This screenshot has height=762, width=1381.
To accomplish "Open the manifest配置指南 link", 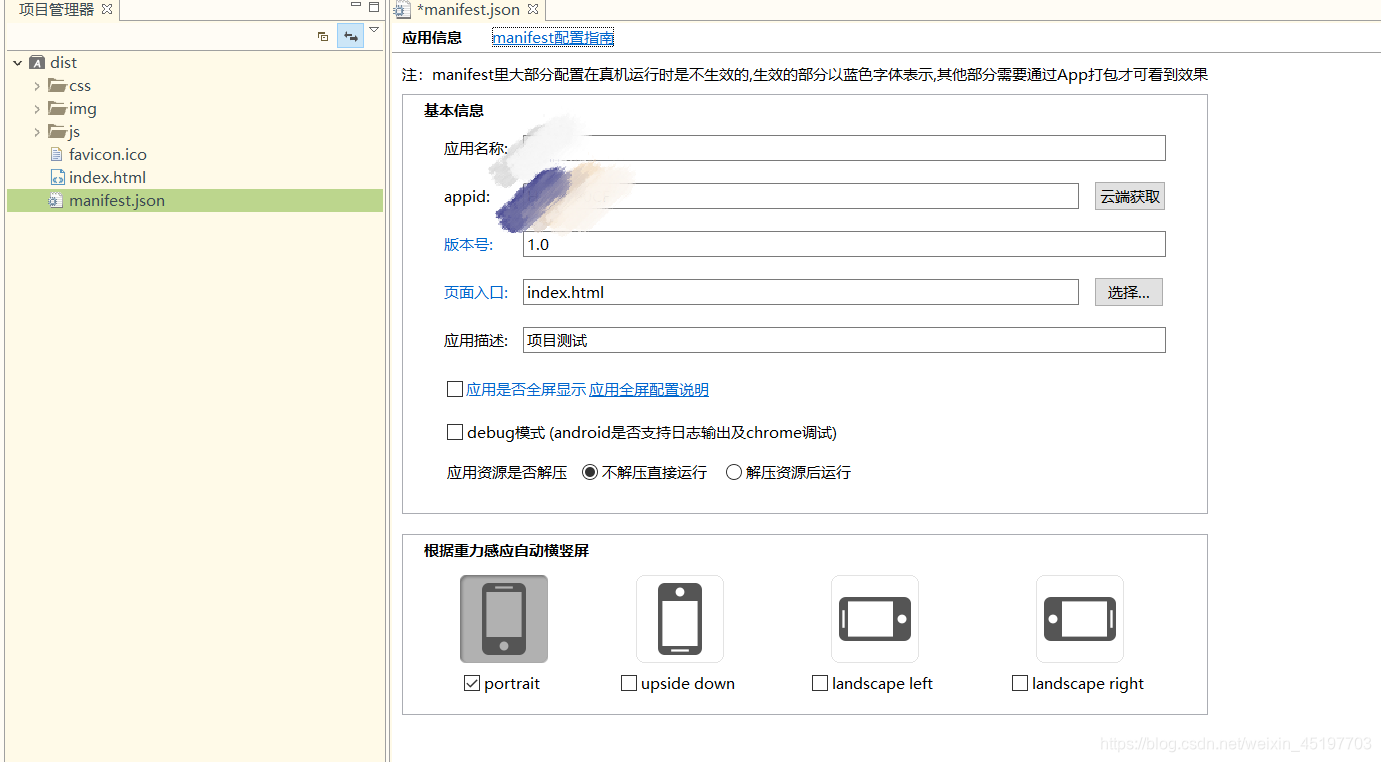I will click(x=552, y=37).
